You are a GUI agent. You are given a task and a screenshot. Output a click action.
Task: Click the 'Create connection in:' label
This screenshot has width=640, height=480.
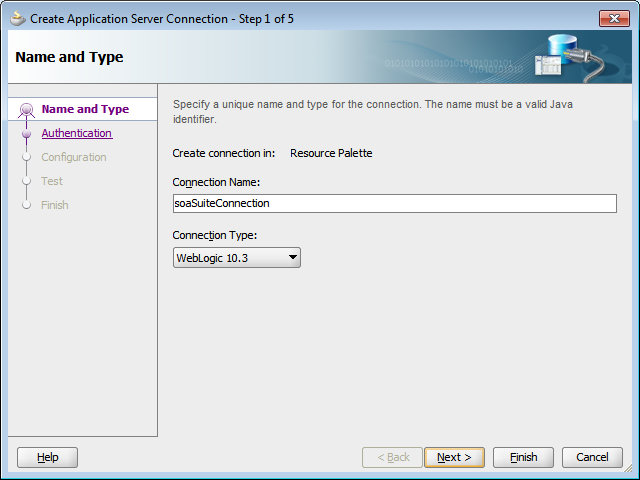coord(224,153)
